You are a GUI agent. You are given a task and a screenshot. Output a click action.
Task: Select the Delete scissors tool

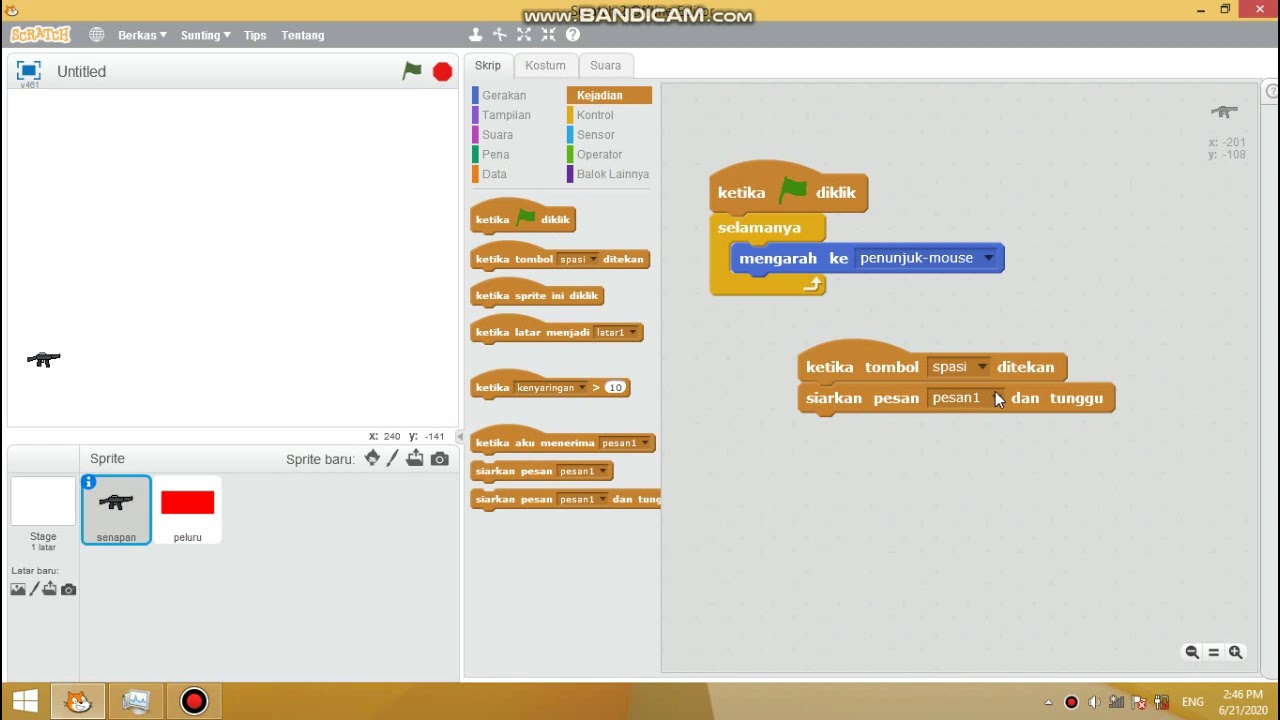click(x=500, y=35)
